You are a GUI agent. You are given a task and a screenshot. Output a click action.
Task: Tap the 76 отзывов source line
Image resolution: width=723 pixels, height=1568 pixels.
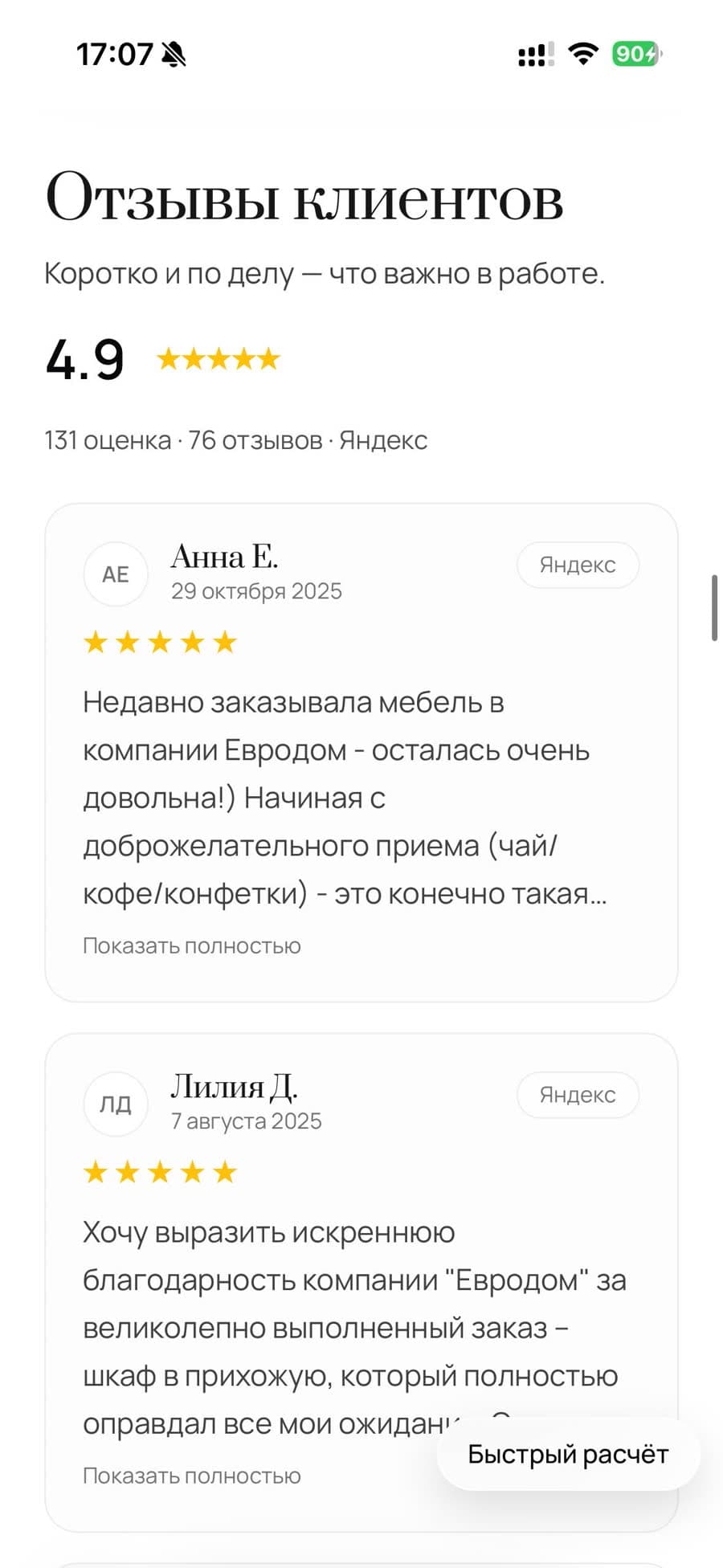tap(255, 439)
